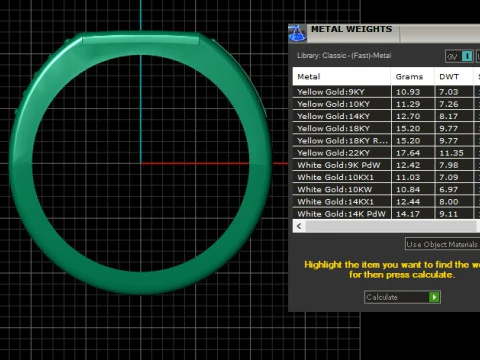Viewport: 480px width, 360px height.
Task: Sort by the DWT column header
Action: click(x=454, y=77)
